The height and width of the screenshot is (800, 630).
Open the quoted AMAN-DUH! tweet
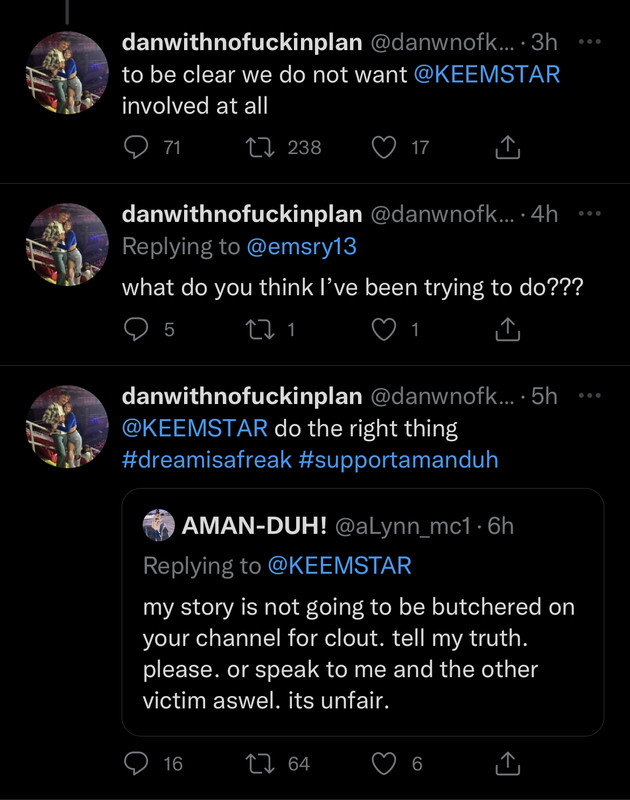[362, 640]
